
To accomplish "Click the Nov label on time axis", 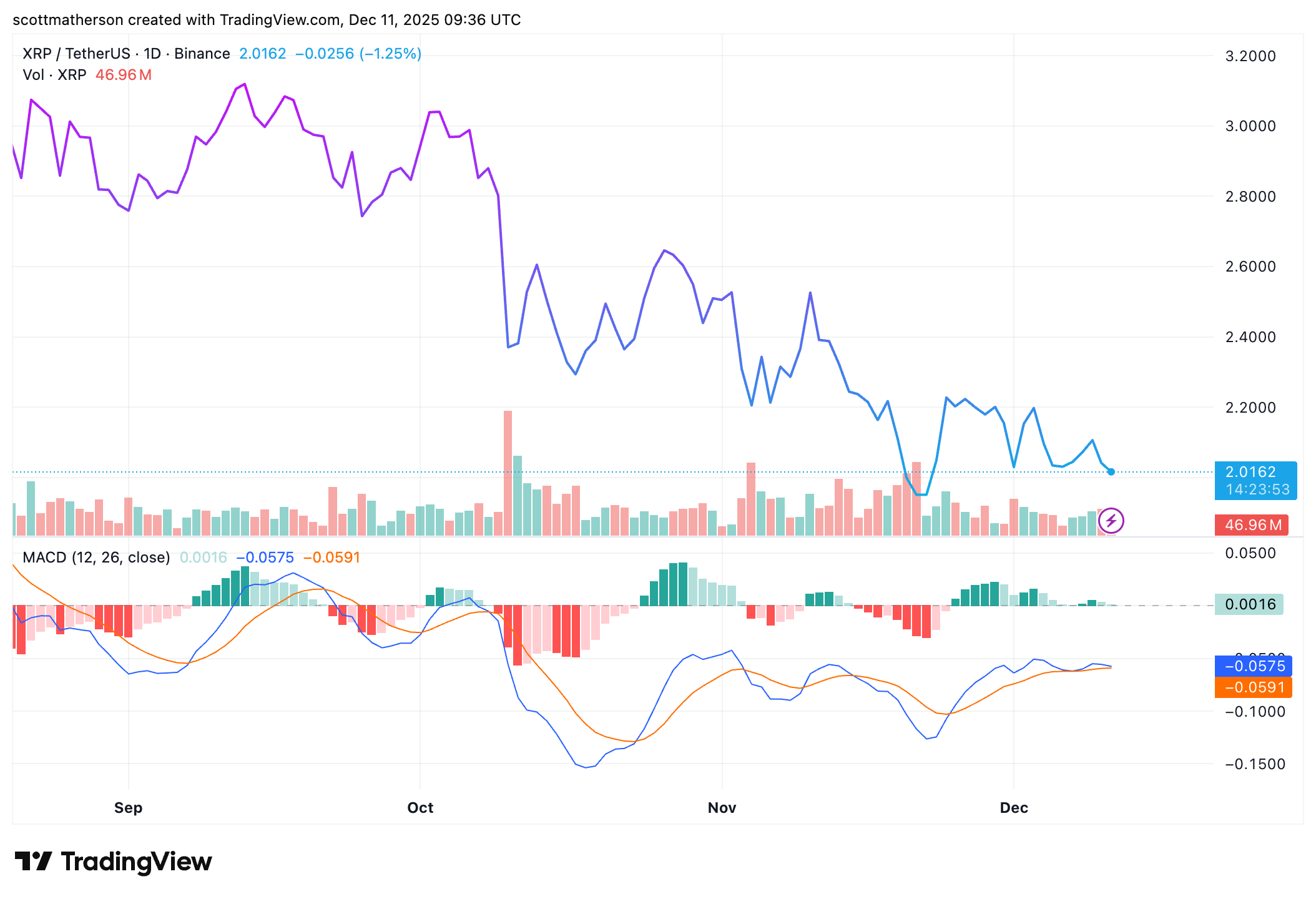I will (x=722, y=808).
